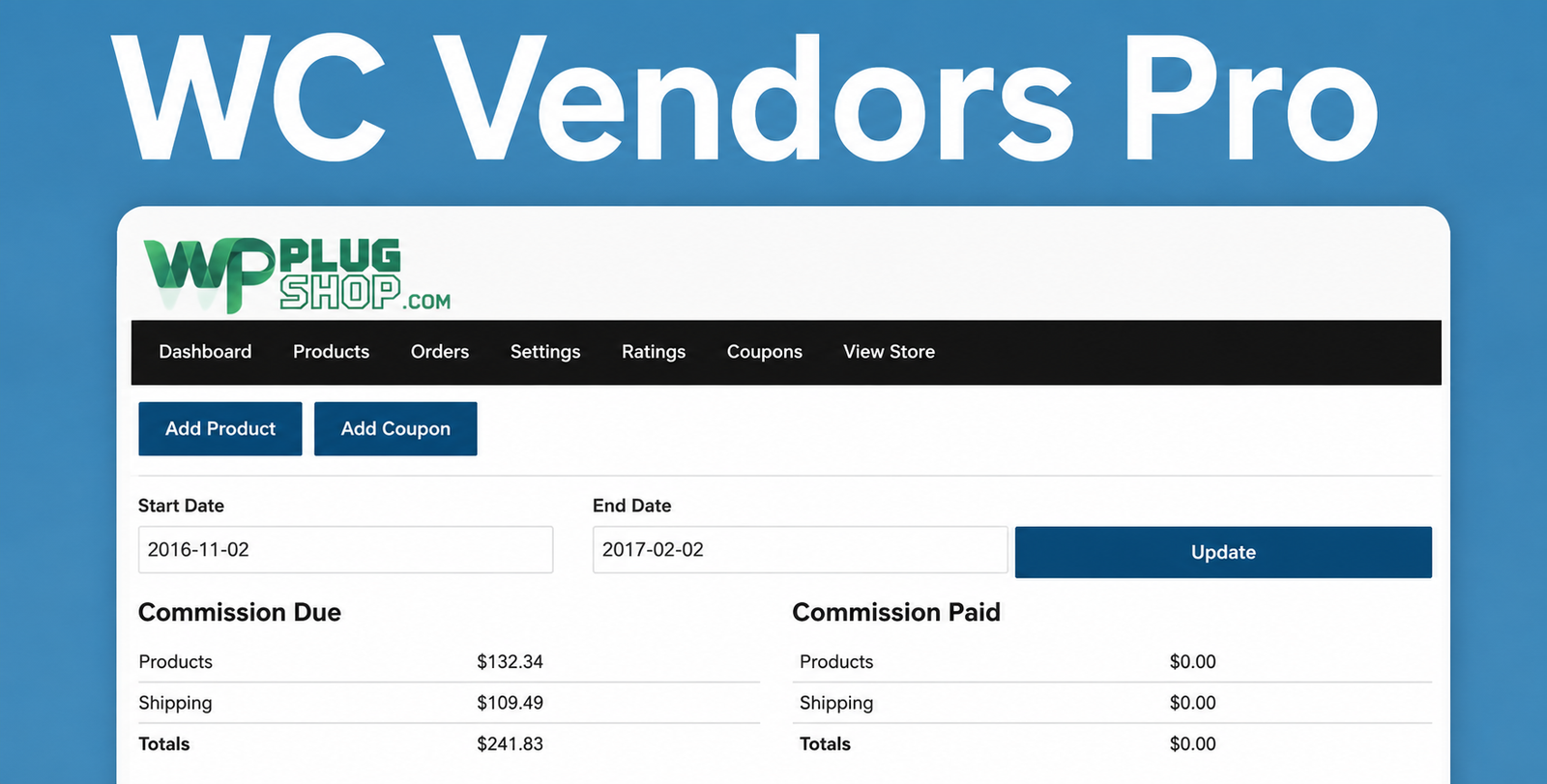Select the $0.00 products commission paid

point(1192,662)
